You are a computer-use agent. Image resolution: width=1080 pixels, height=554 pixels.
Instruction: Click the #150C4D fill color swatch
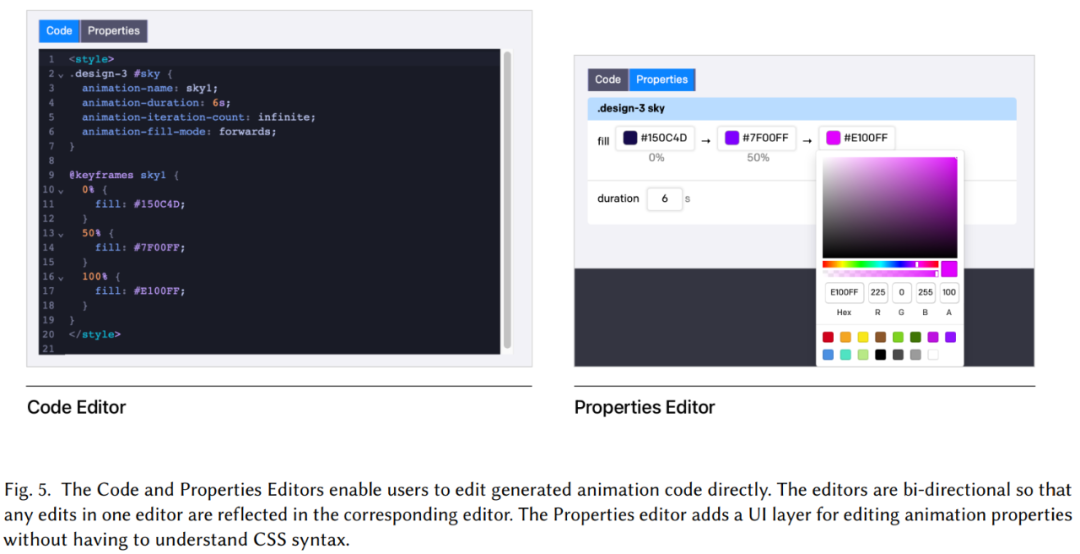(630, 138)
